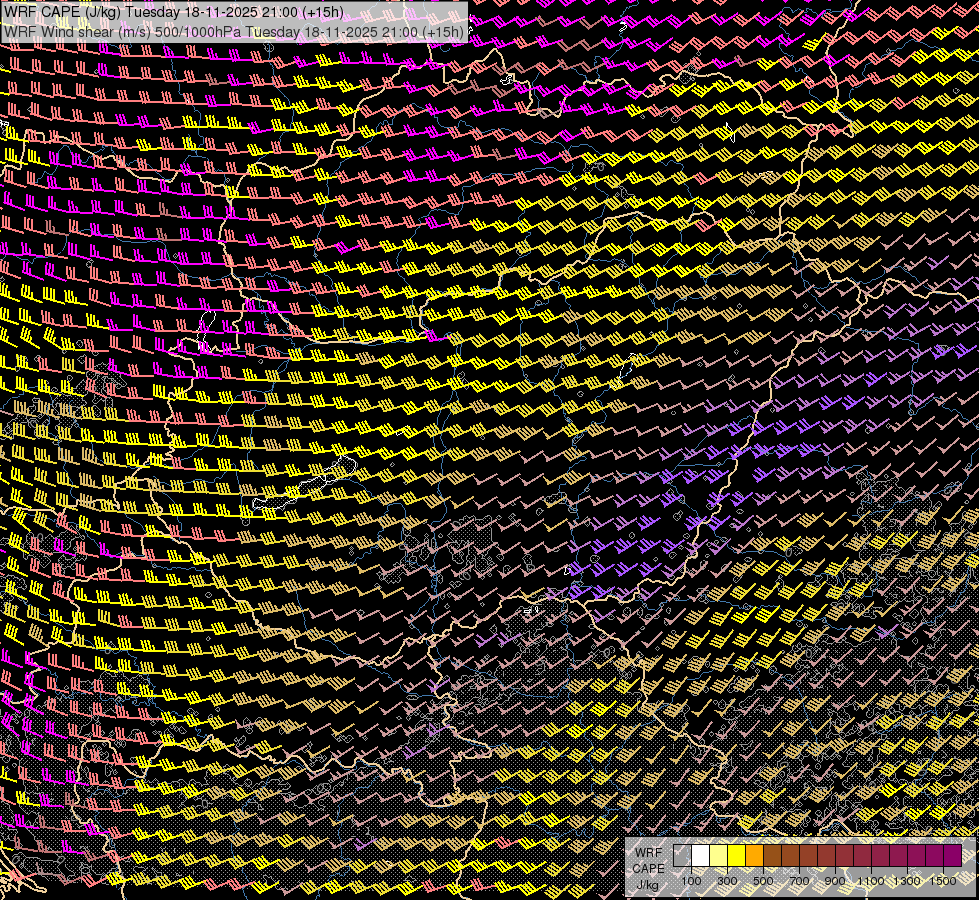This screenshot has width=979, height=900.
Task: Click the 100 label on the CAPE legend
Action: coord(691,881)
